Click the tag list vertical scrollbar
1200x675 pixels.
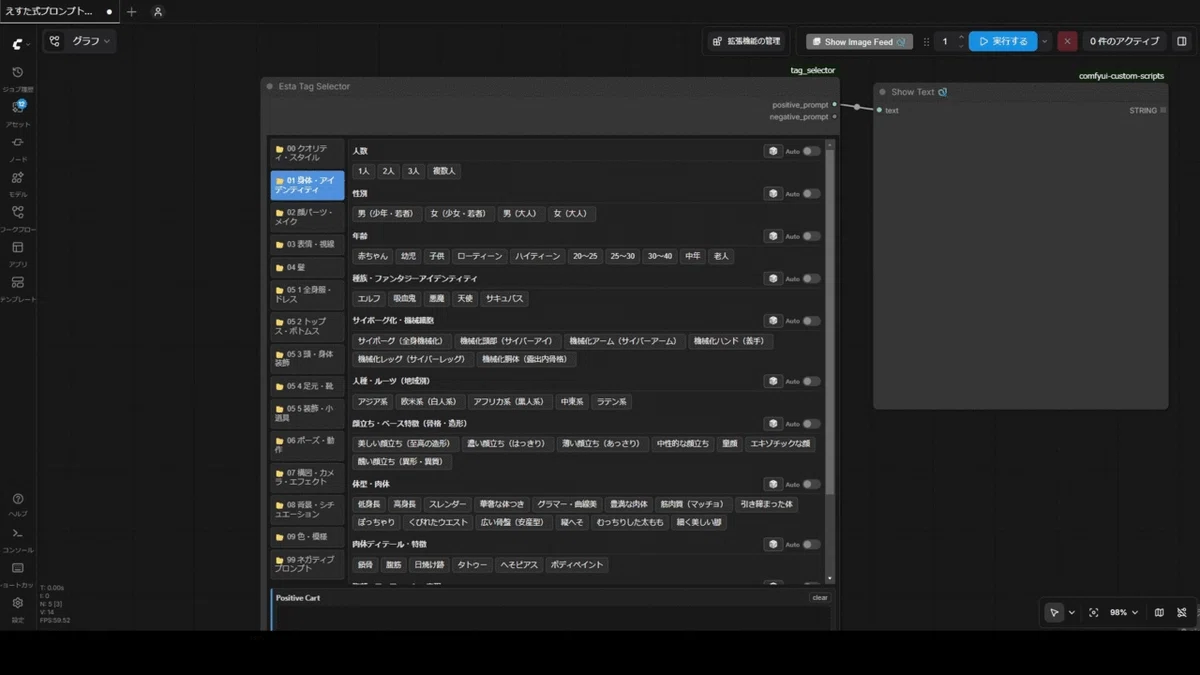pyautogui.click(x=830, y=361)
